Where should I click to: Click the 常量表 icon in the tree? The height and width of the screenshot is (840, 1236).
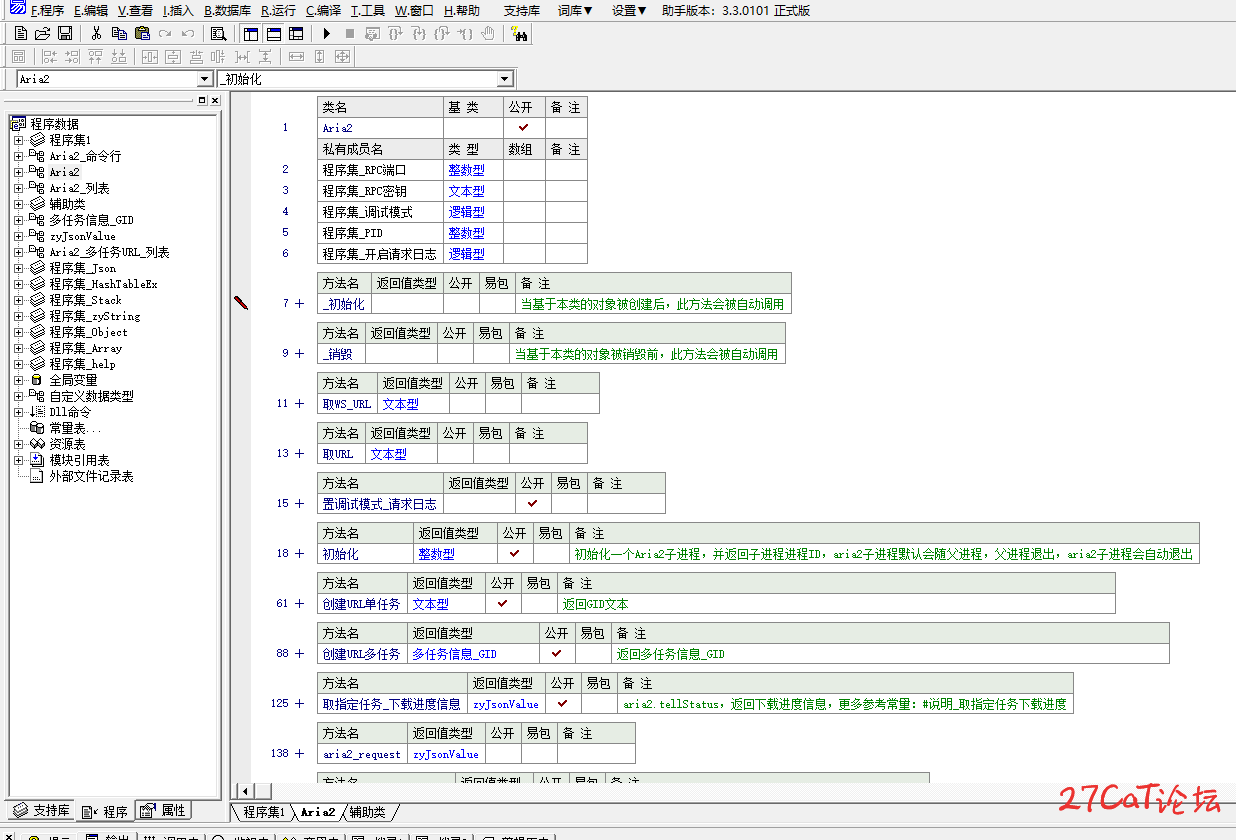(x=37, y=428)
